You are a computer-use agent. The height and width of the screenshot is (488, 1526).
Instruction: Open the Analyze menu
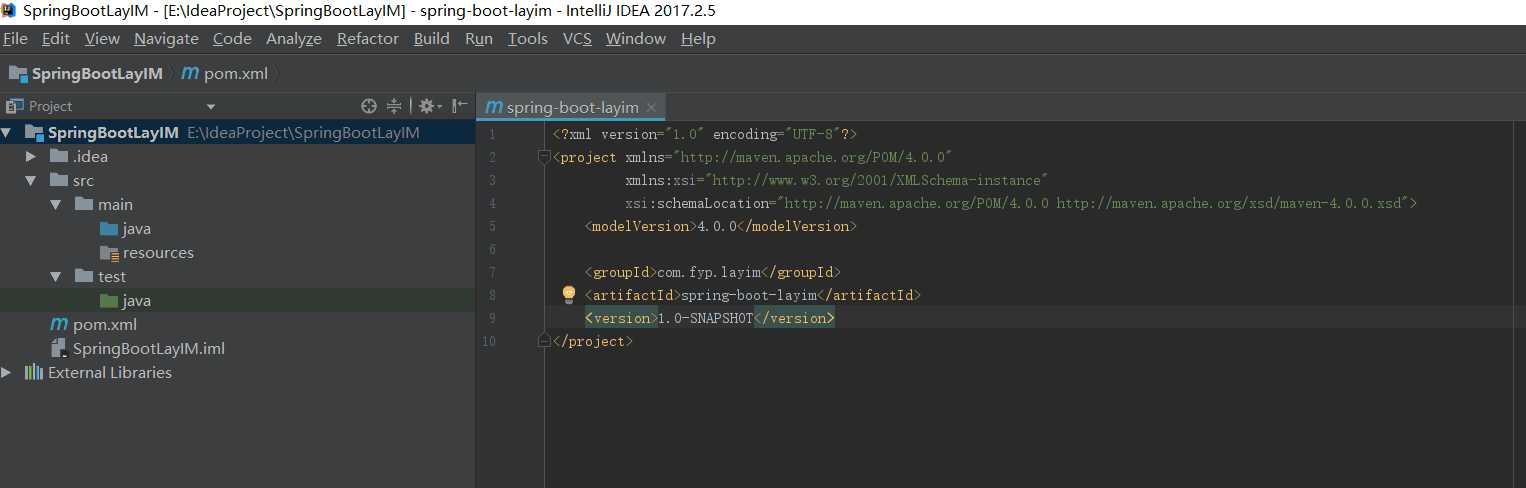[x=294, y=38]
